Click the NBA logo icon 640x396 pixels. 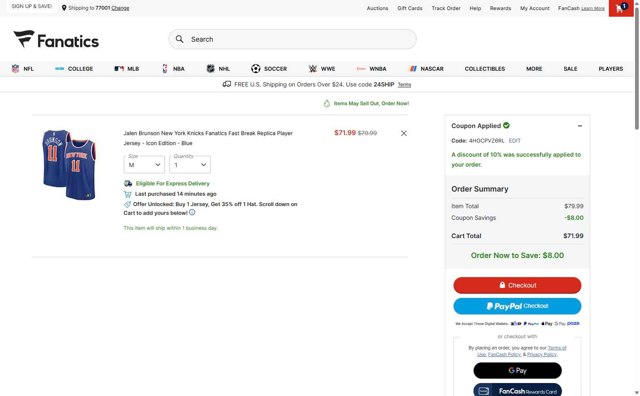[x=165, y=69]
